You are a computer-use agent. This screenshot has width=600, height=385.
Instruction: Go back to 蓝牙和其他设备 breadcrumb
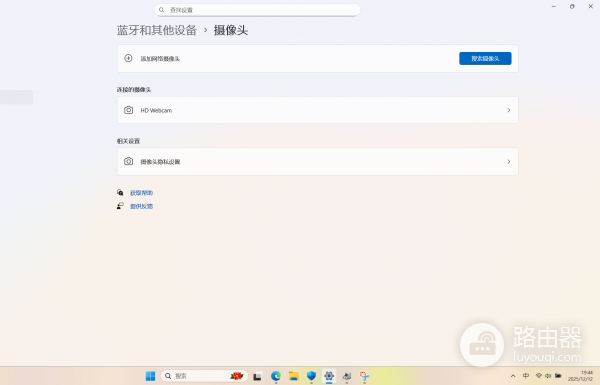coord(157,30)
